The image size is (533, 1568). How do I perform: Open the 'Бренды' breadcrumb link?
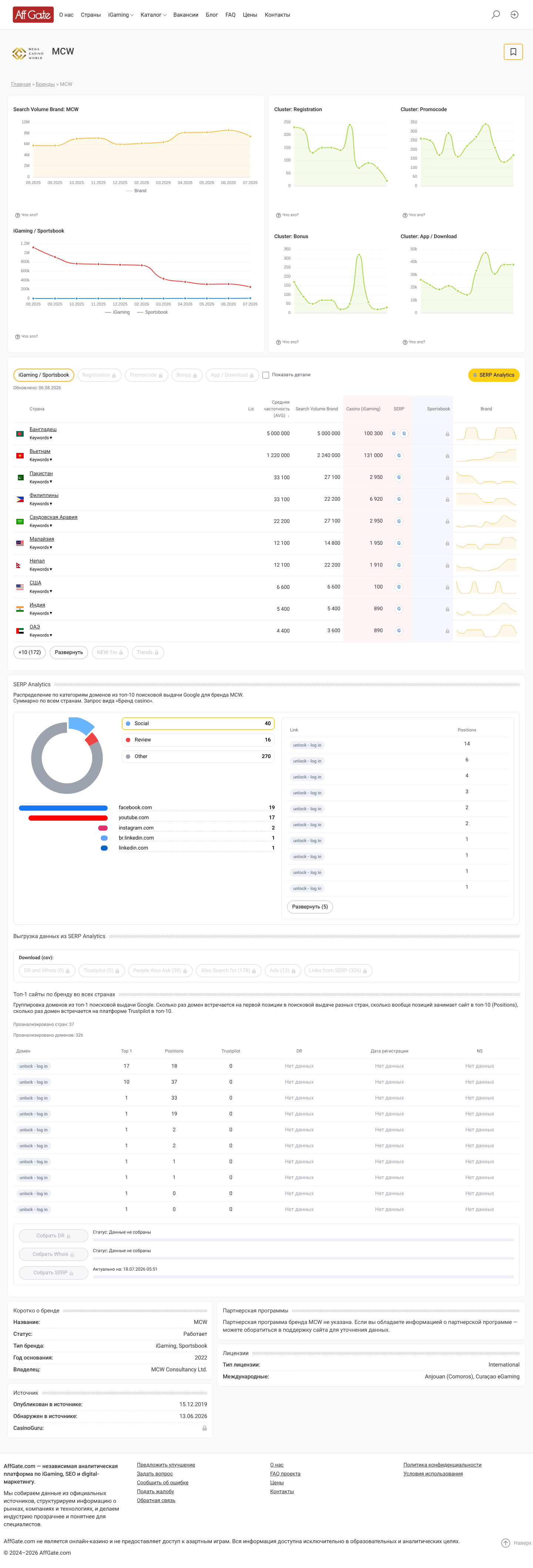(45, 84)
